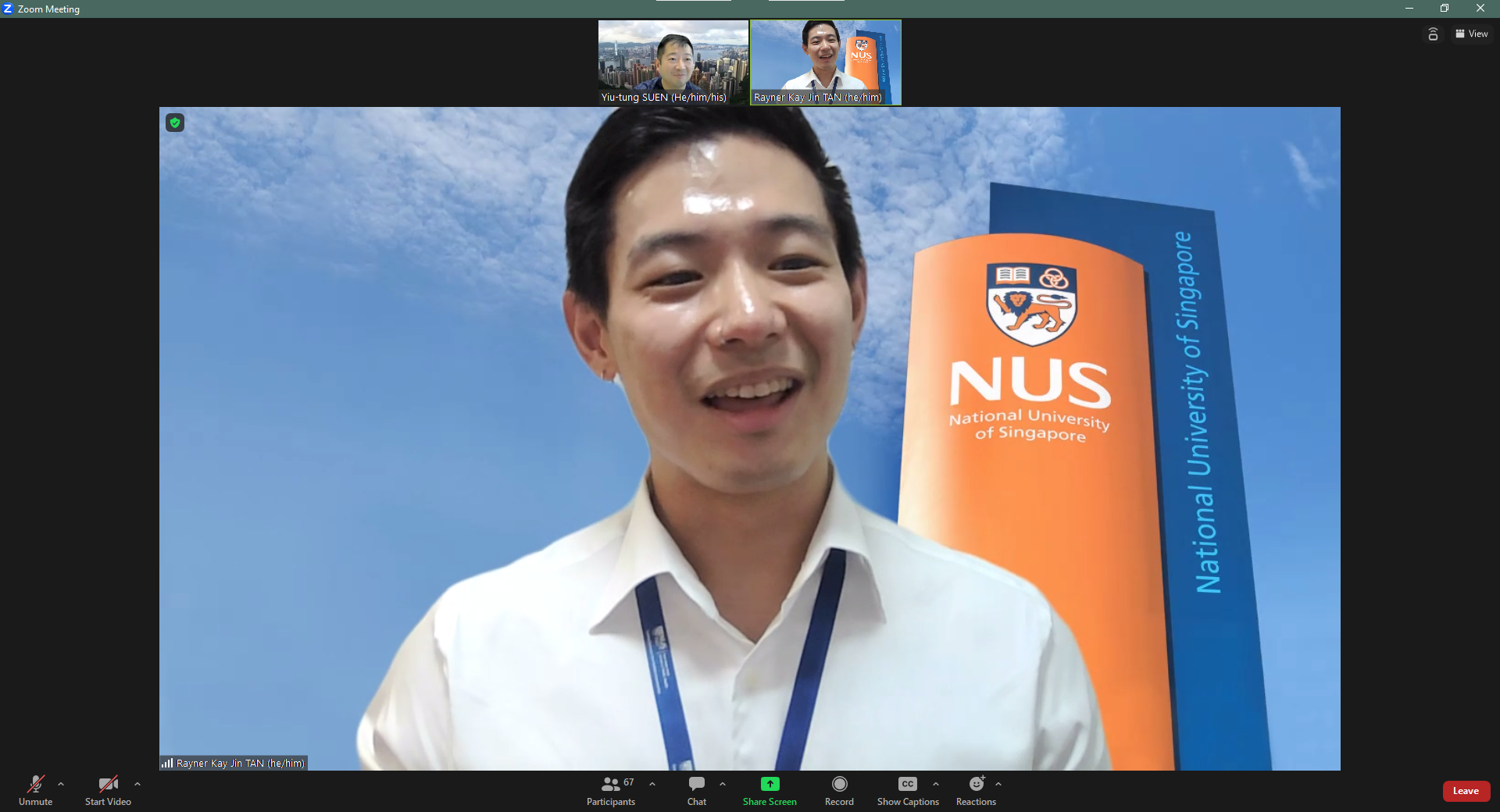1500x812 pixels.
Task: Expand participants options caret
Action: (652, 784)
